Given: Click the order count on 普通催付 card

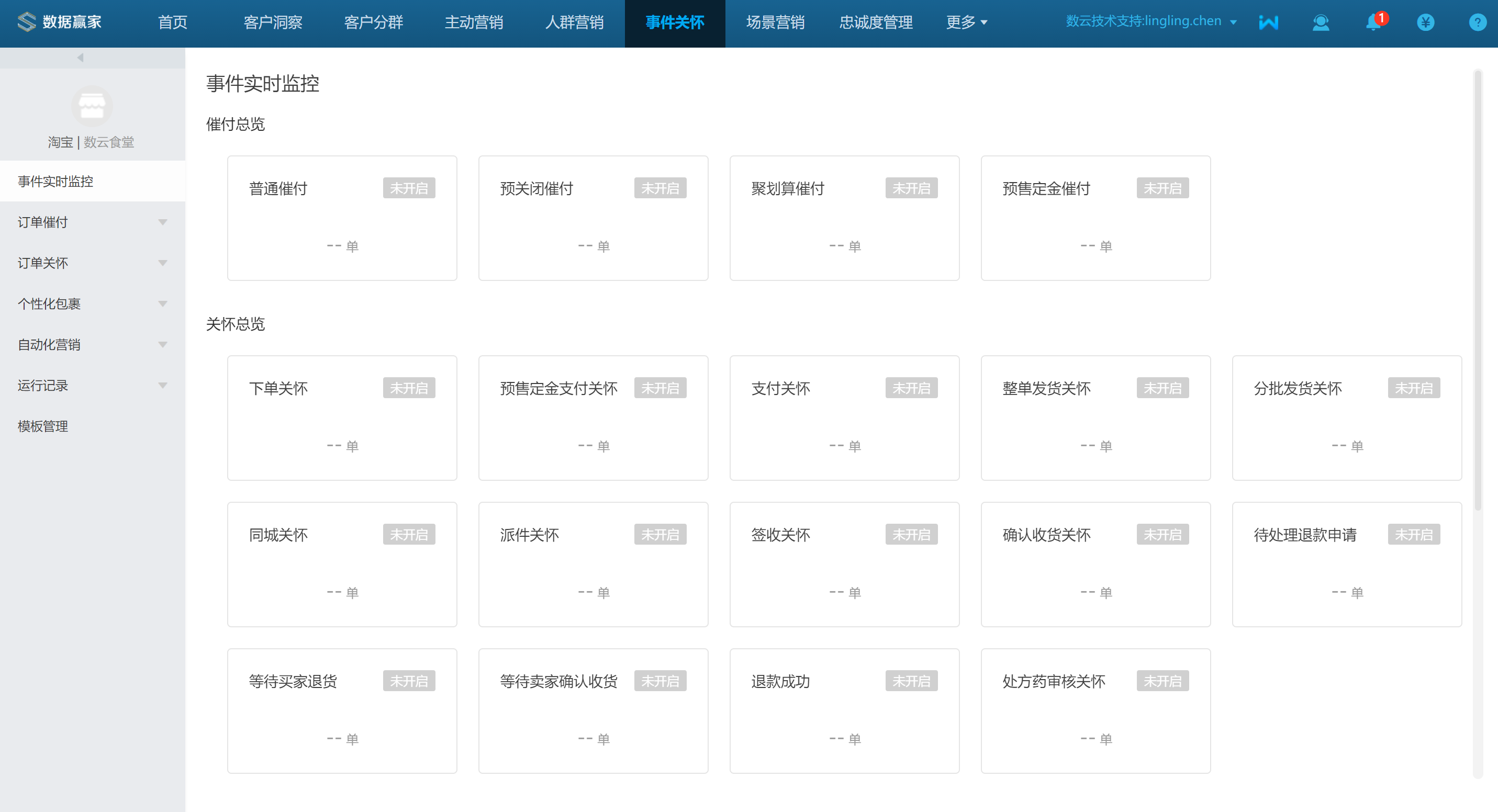Looking at the screenshot, I should (x=342, y=246).
